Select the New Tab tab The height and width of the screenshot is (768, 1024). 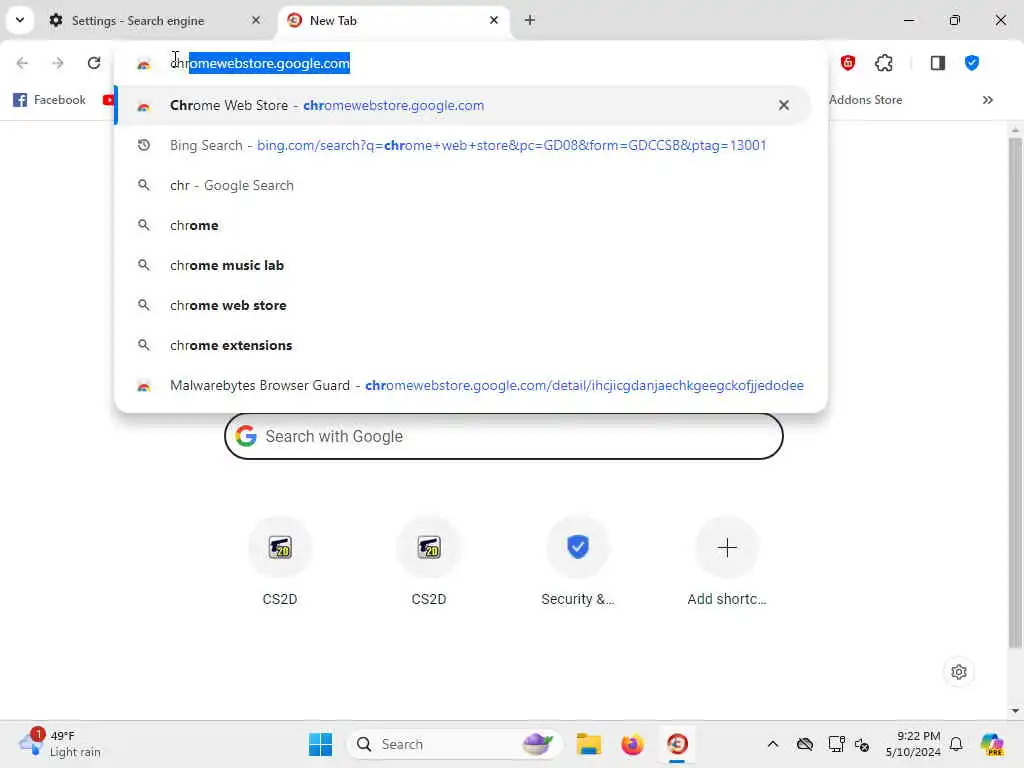point(394,21)
